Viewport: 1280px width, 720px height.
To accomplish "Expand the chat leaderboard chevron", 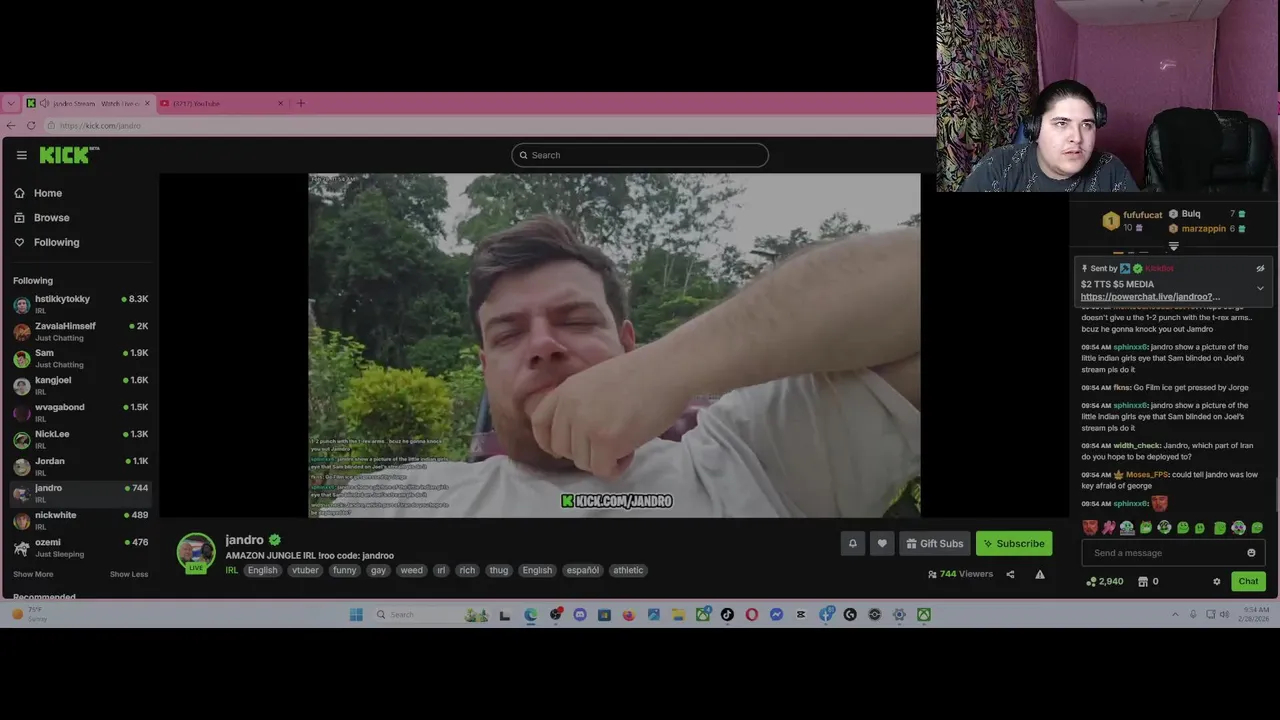I will click(1174, 246).
